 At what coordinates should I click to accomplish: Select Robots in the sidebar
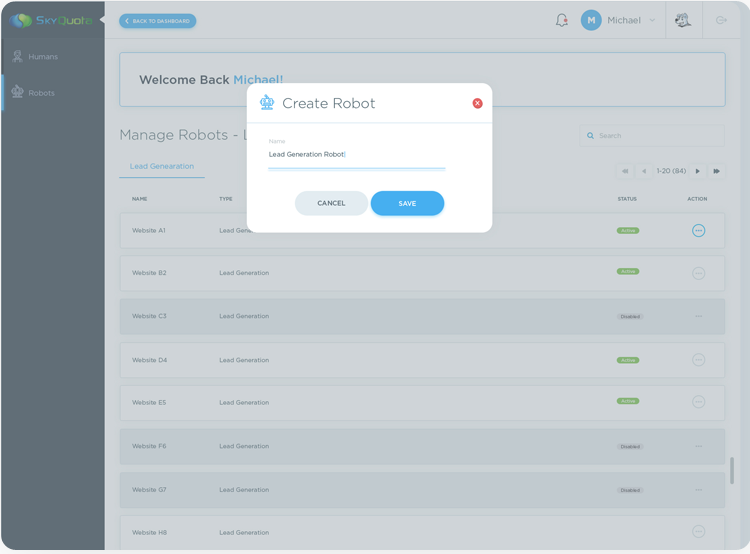click(42, 93)
